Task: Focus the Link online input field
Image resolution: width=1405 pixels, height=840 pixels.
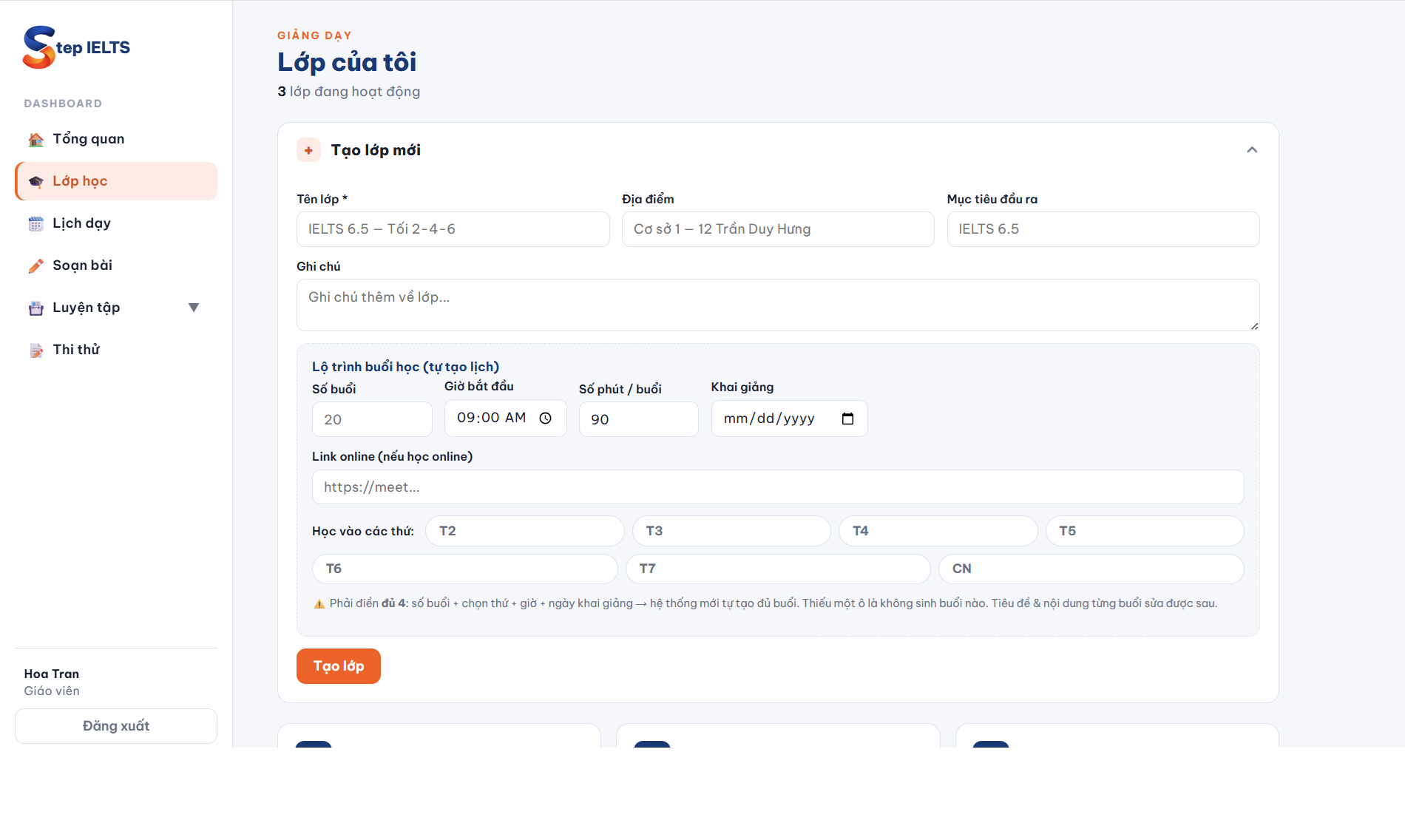Action: tap(778, 487)
